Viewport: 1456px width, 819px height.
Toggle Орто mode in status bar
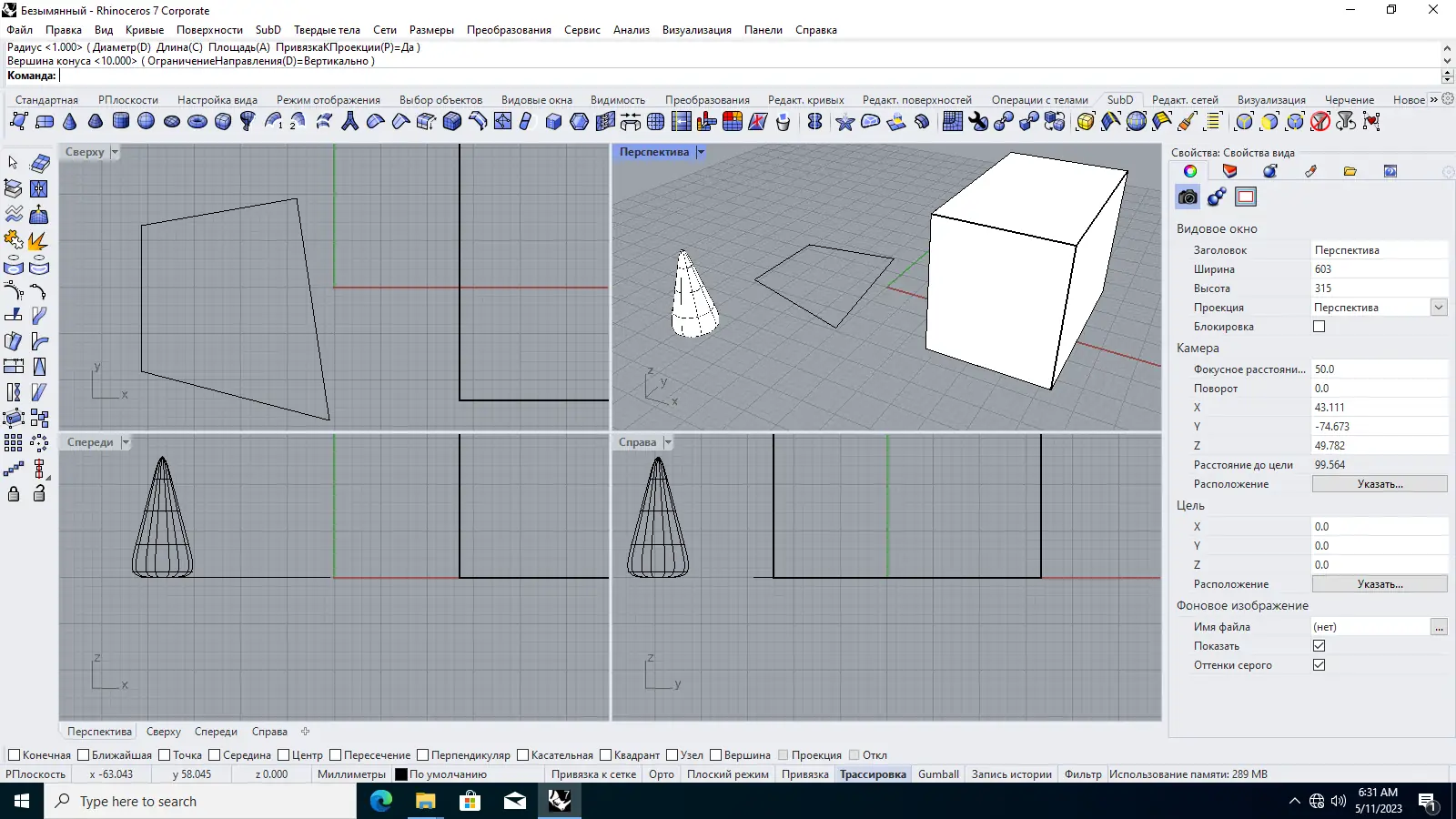point(662,774)
